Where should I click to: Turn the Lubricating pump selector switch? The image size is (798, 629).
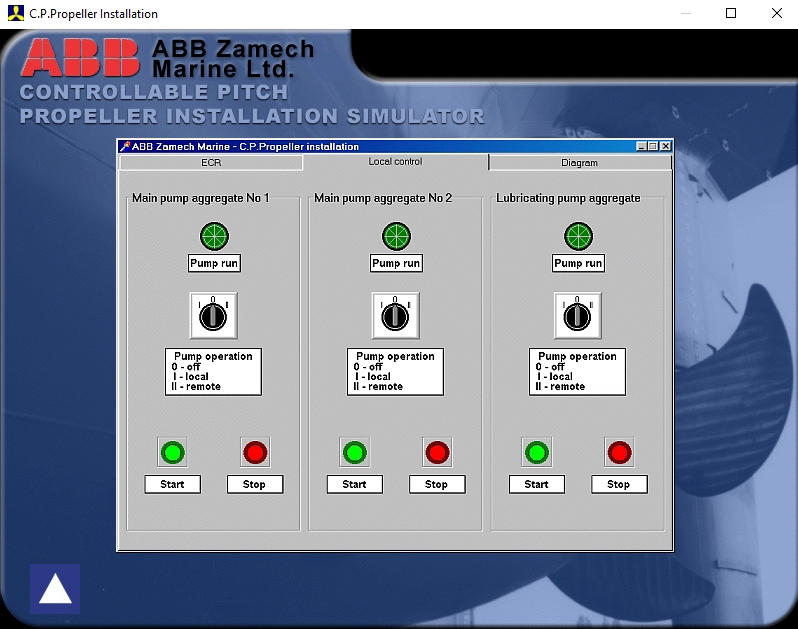(x=578, y=316)
